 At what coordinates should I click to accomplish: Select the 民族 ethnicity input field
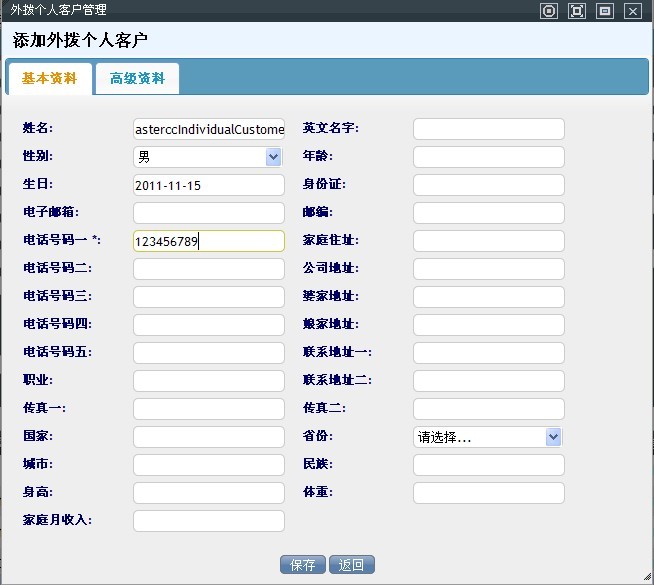488,465
